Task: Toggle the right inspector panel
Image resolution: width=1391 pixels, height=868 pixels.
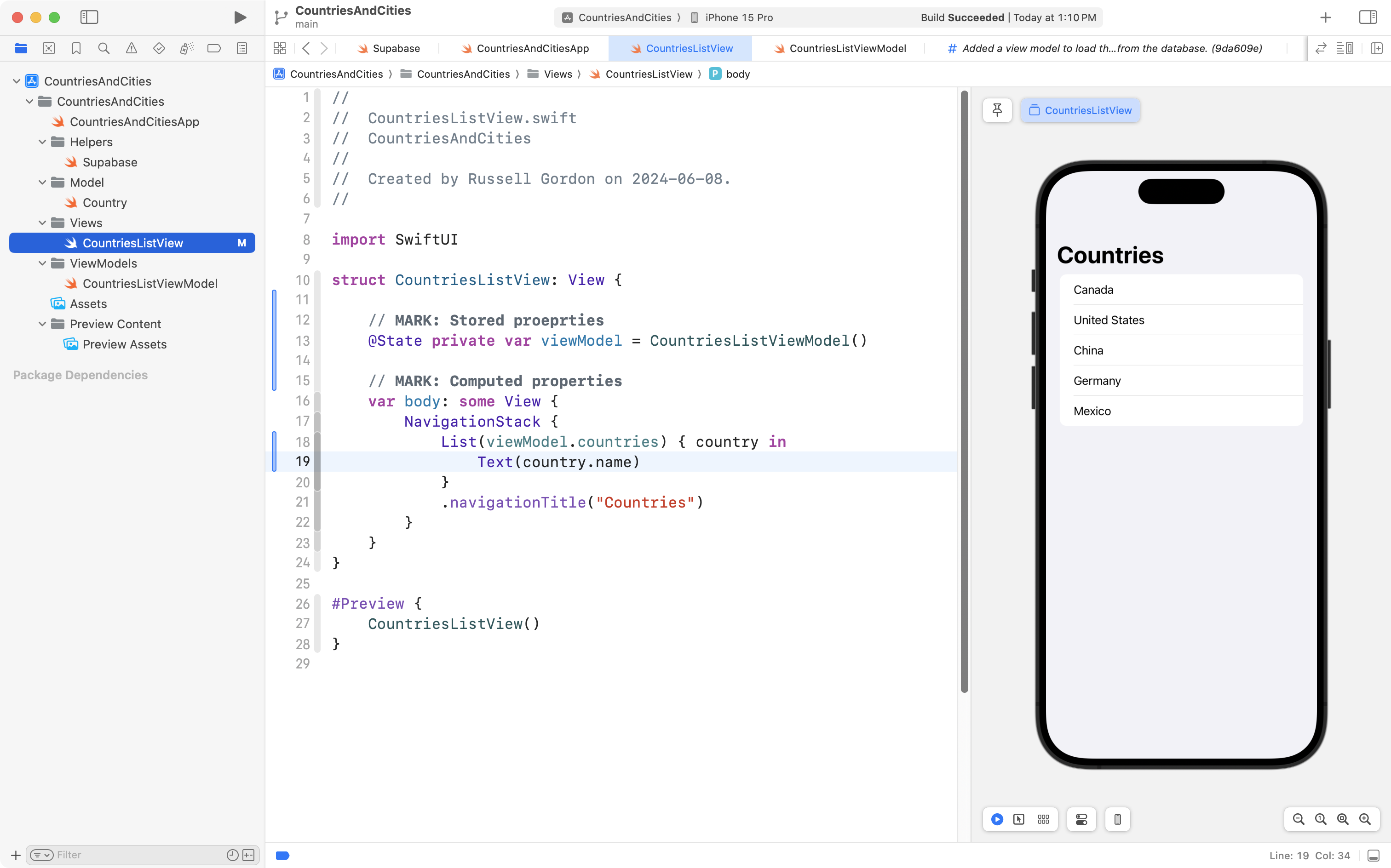Action: pyautogui.click(x=1368, y=17)
